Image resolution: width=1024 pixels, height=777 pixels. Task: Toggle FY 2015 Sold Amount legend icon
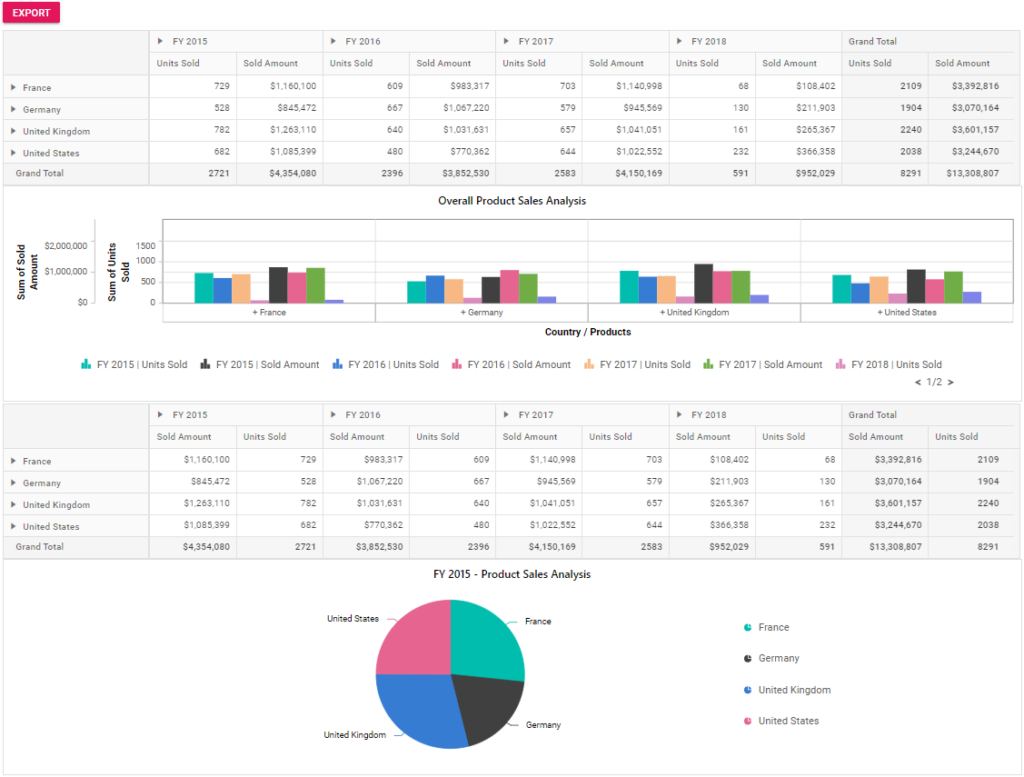(x=205, y=365)
